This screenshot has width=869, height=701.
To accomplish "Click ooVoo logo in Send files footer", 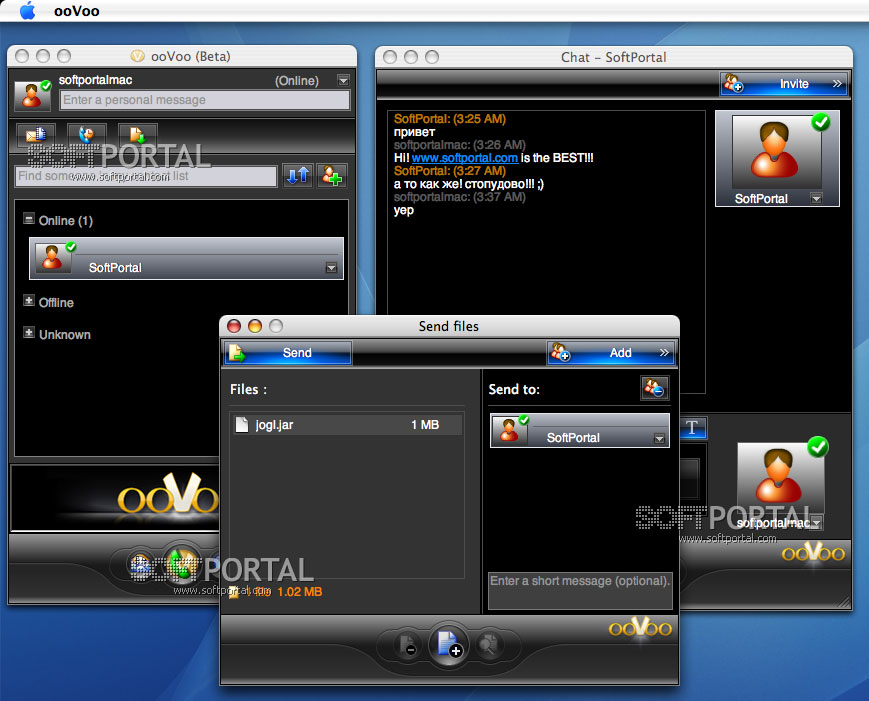I will coord(640,628).
